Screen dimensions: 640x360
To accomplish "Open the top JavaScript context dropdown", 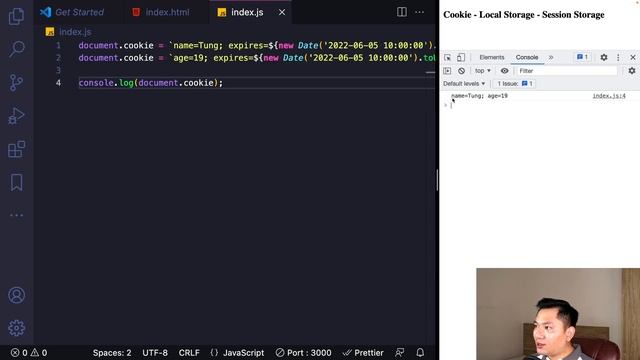I will click(x=482, y=71).
